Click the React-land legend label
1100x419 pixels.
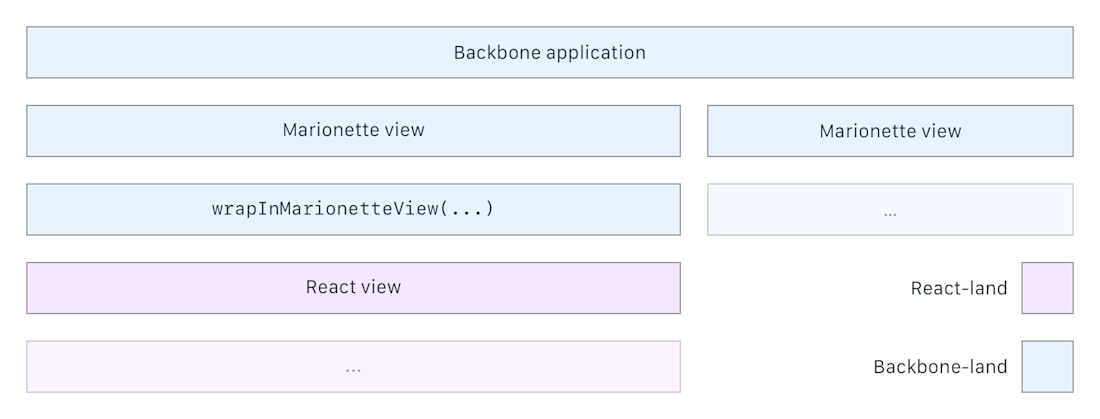[958, 288]
